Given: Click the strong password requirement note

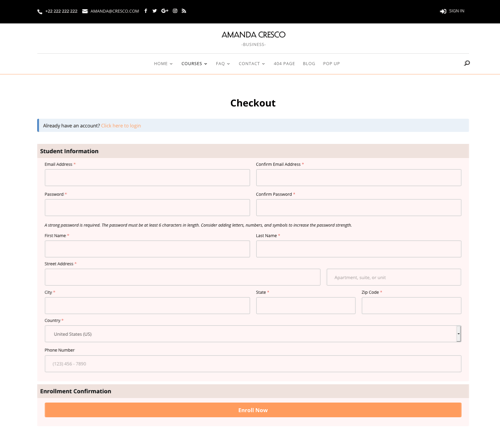Looking at the screenshot, I should (198, 225).
